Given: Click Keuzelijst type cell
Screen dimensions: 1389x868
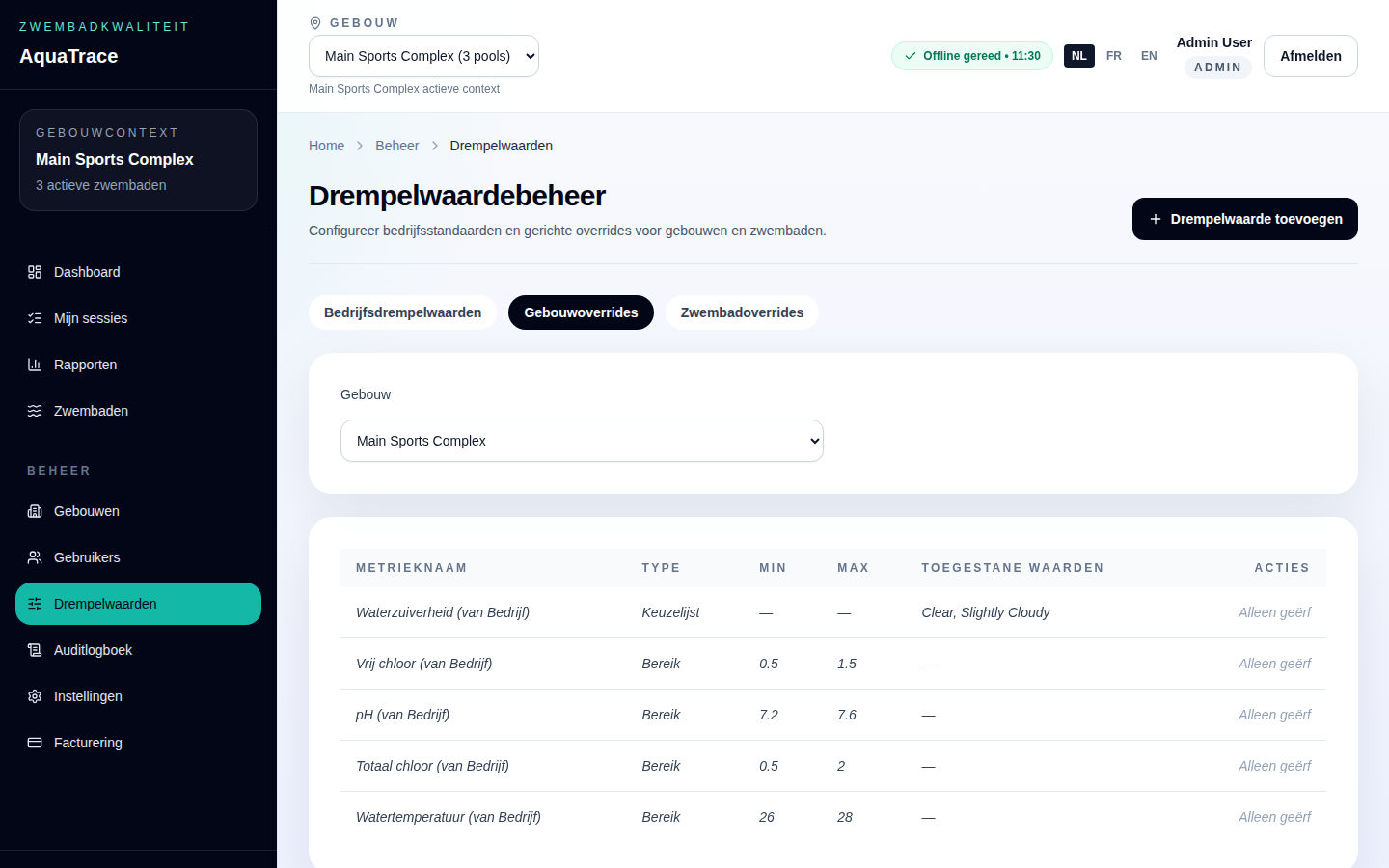Looking at the screenshot, I should click(x=670, y=612).
